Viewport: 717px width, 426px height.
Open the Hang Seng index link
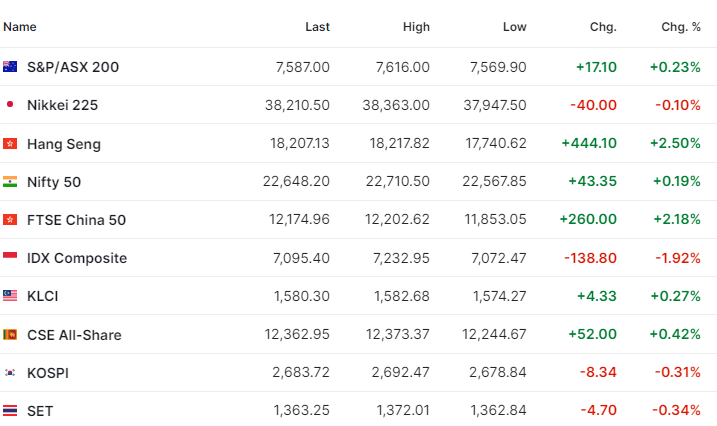(x=64, y=144)
